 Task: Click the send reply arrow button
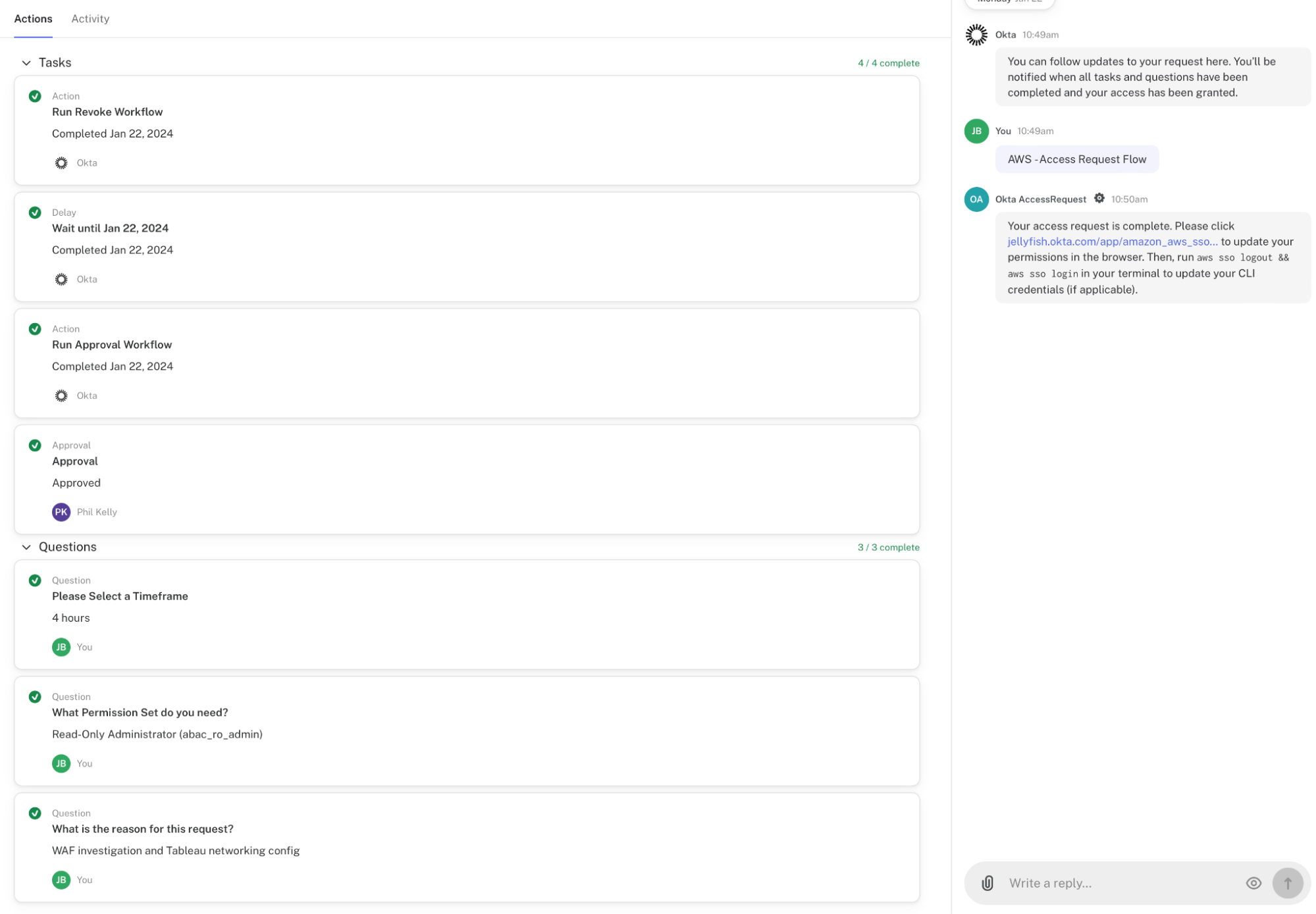tap(1288, 883)
